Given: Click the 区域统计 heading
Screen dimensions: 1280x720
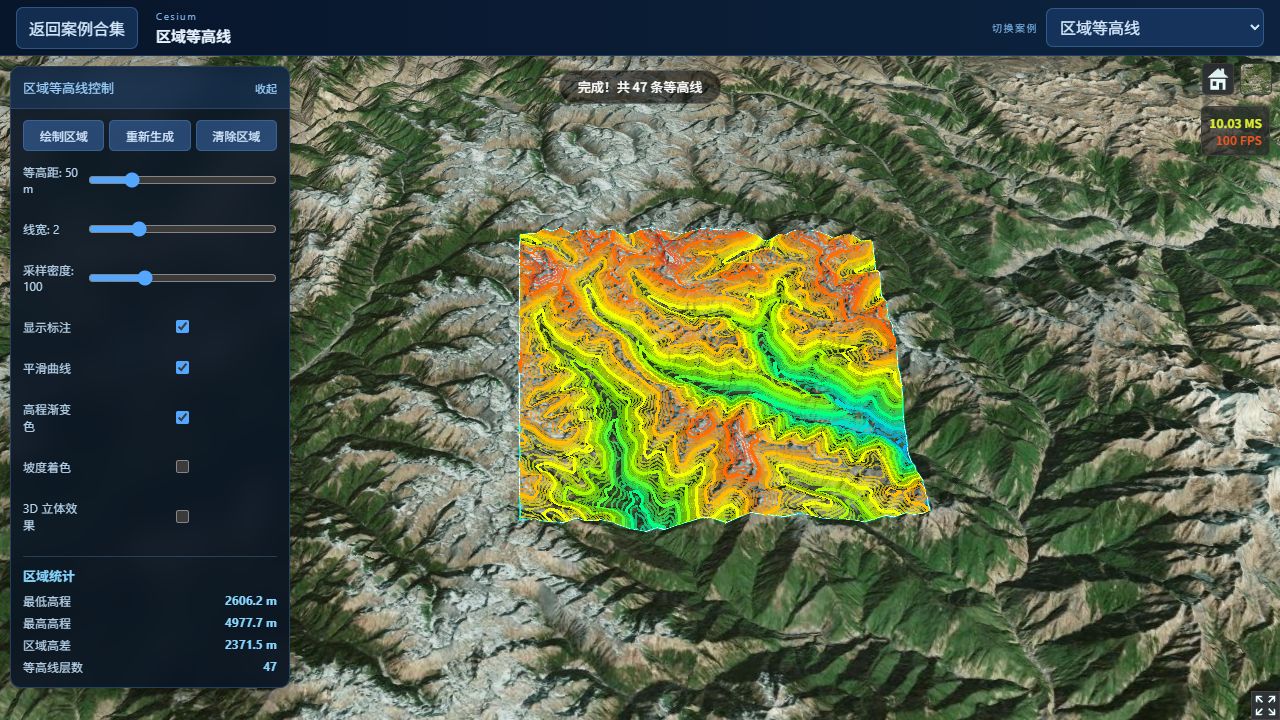Looking at the screenshot, I should pos(49,576).
